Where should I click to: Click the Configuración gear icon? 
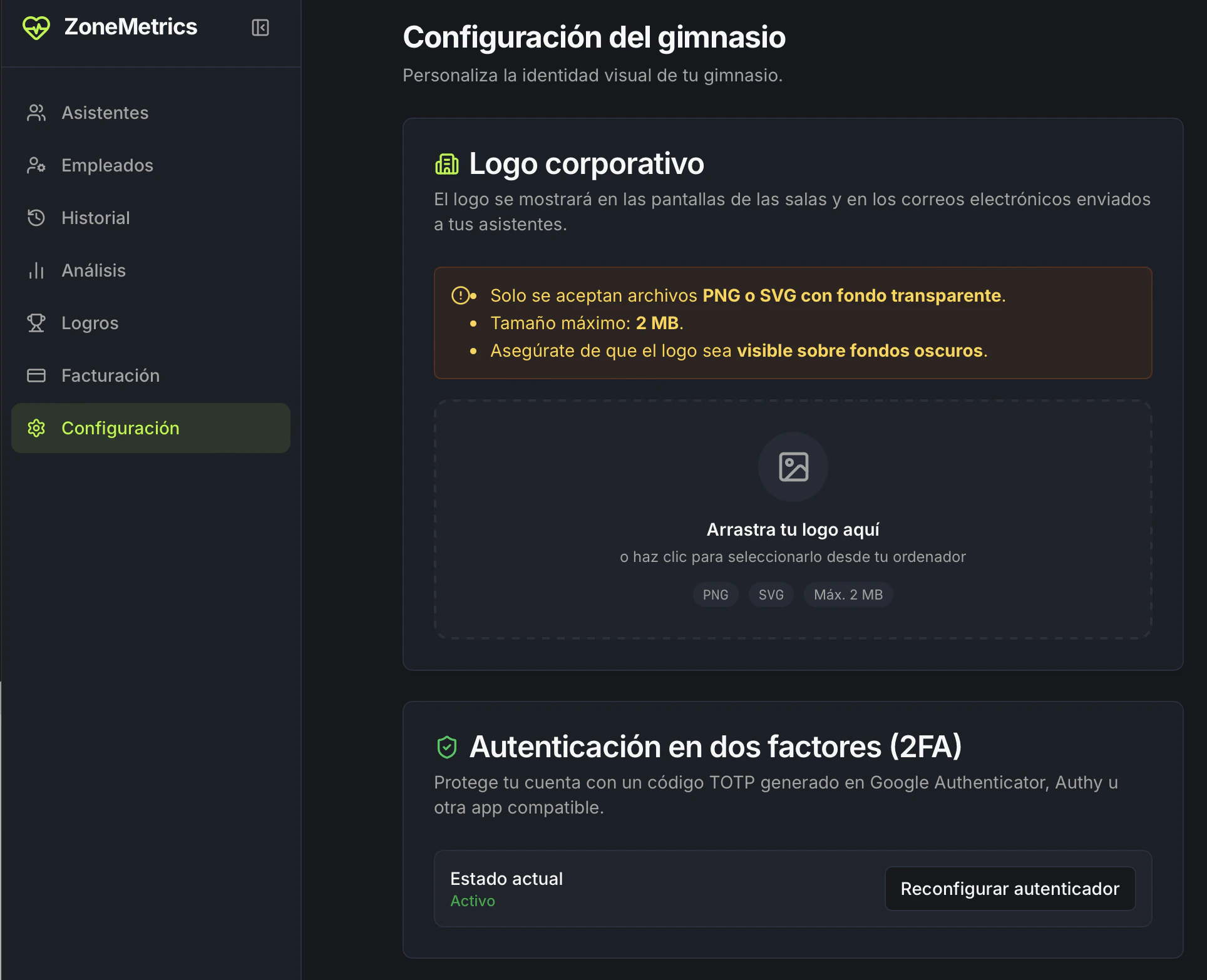point(36,428)
